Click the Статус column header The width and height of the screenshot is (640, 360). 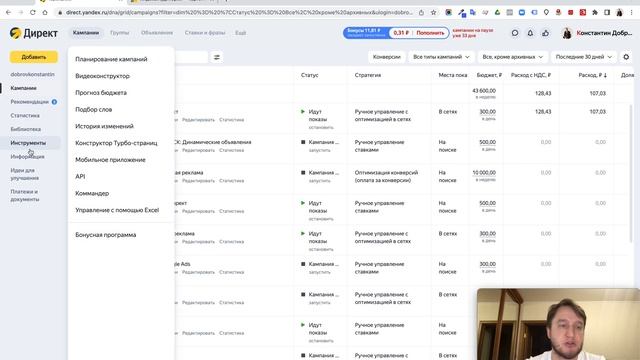[x=309, y=75]
